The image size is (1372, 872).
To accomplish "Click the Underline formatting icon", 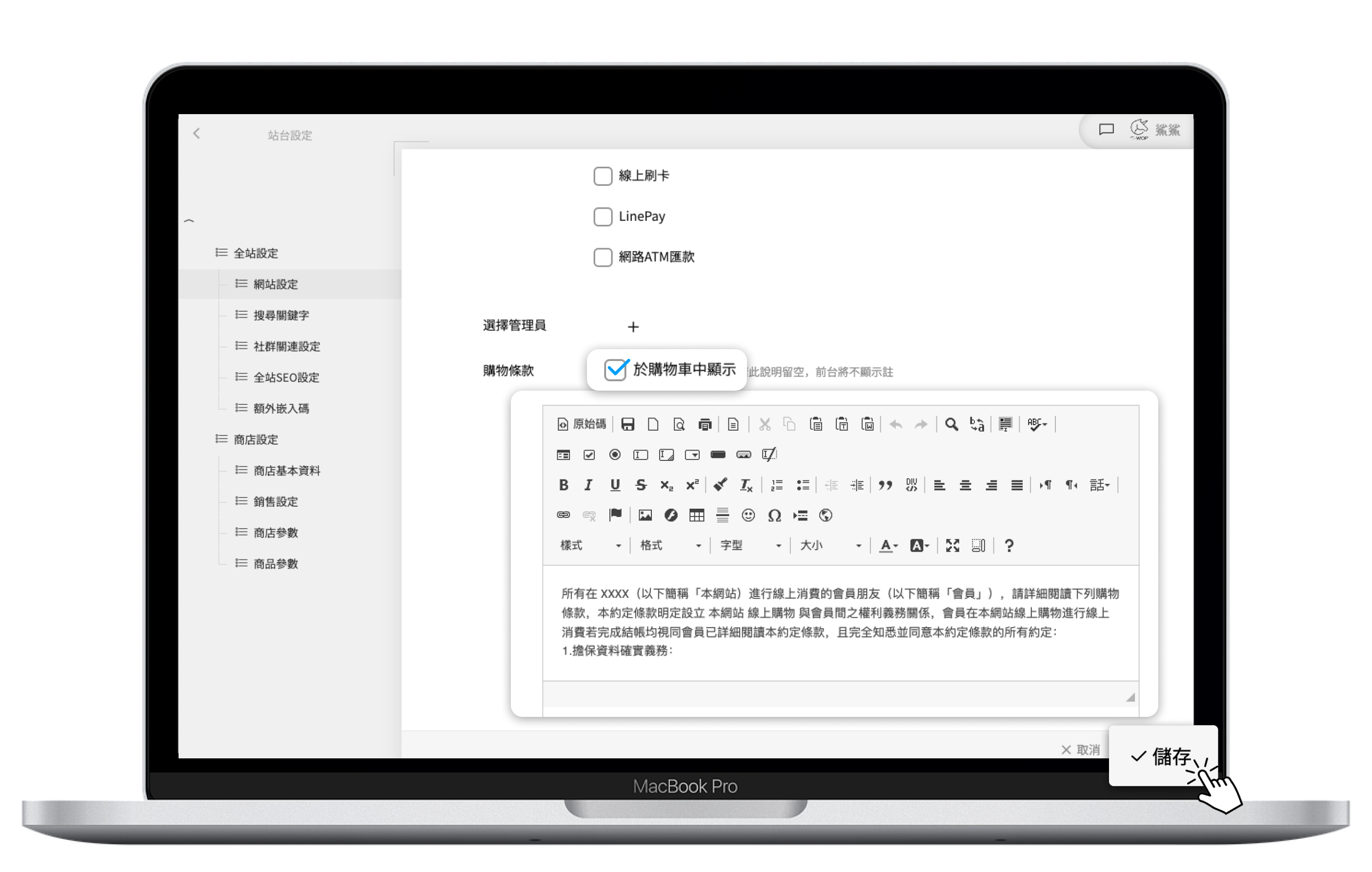I will [615, 485].
